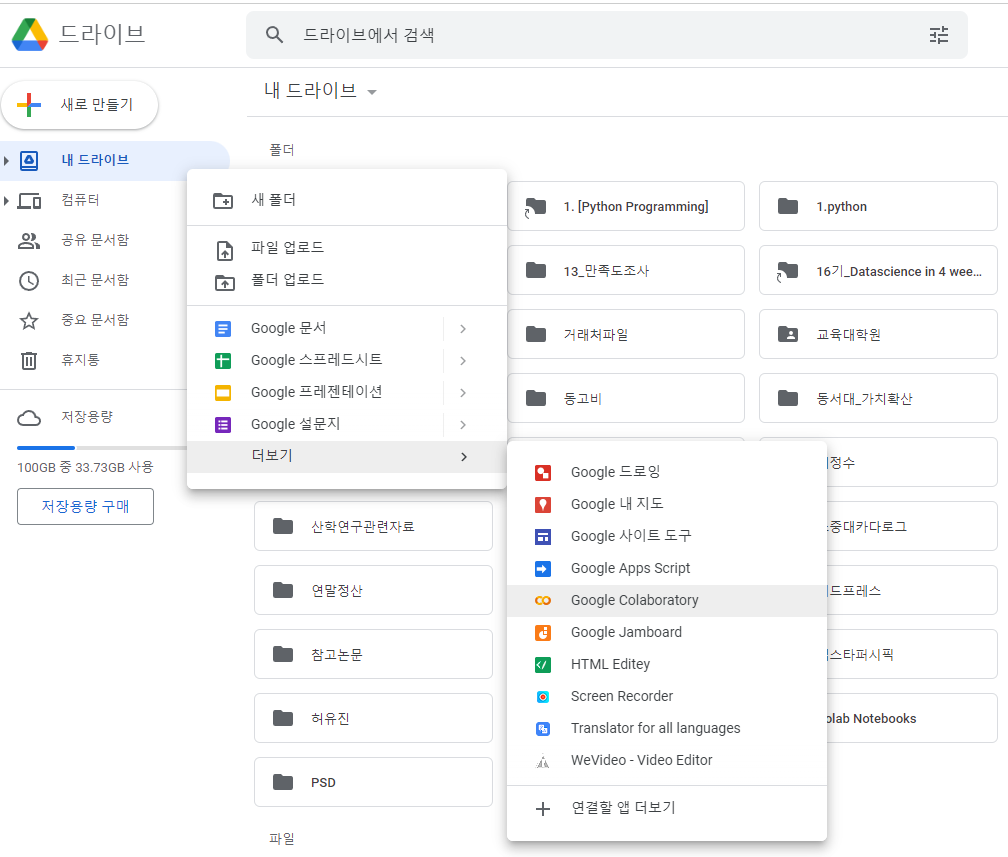The width and height of the screenshot is (1008, 857).
Task: Open the 1. [Python Programming] folder
Action: [x=626, y=206]
